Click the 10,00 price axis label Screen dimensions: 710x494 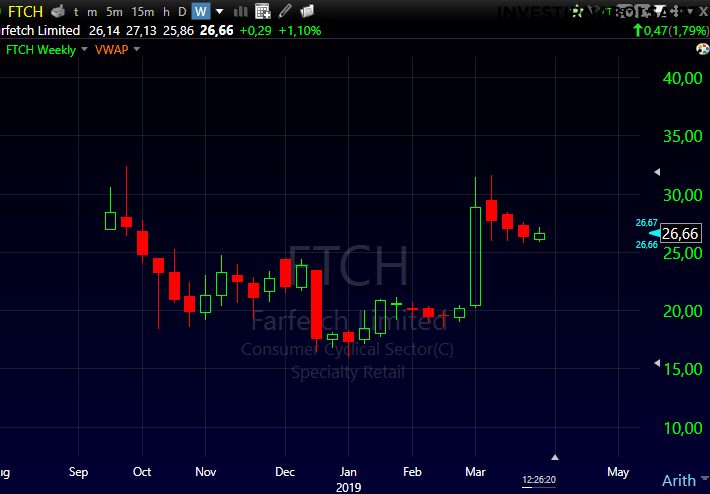click(x=682, y=428)
